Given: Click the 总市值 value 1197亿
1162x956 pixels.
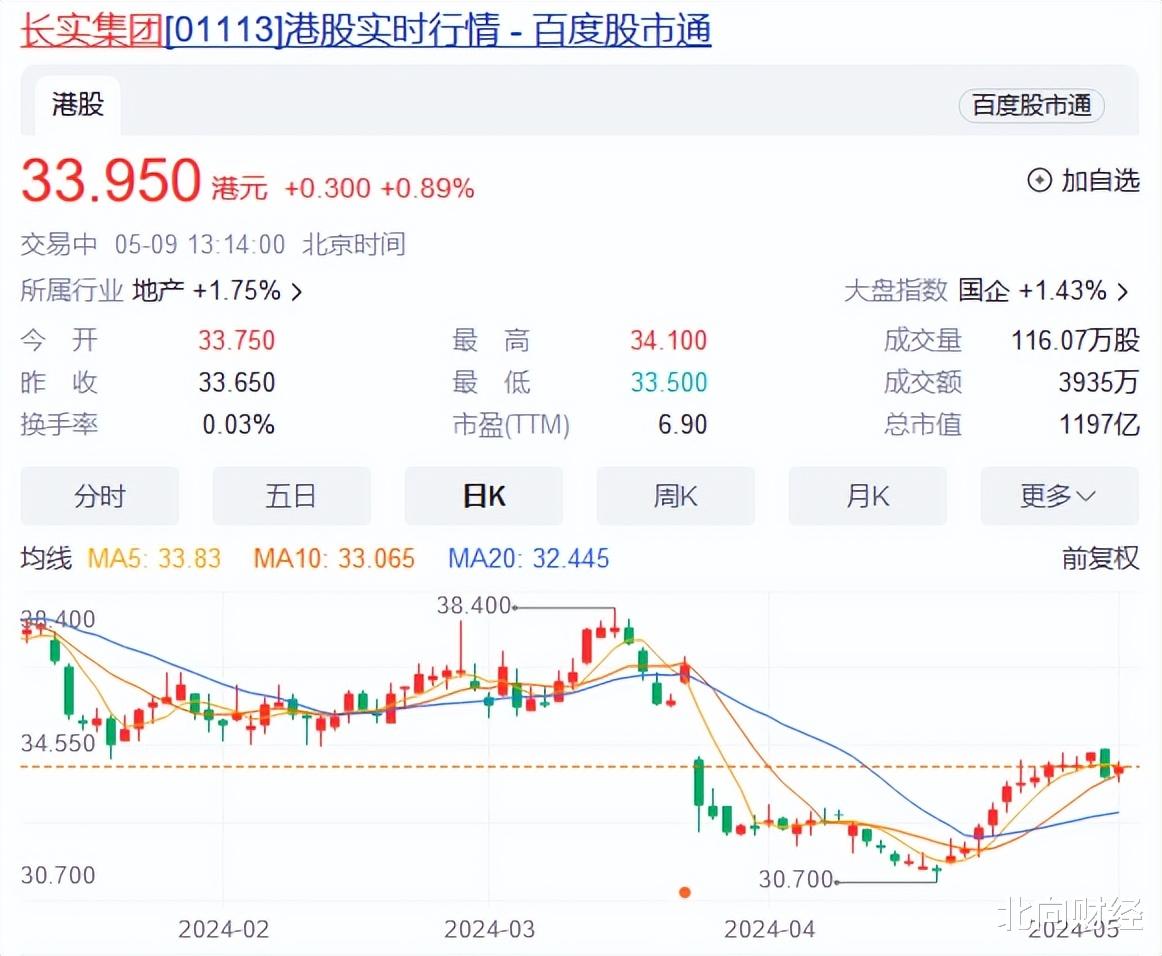Looking at the screenshot, I should 1099,425.
